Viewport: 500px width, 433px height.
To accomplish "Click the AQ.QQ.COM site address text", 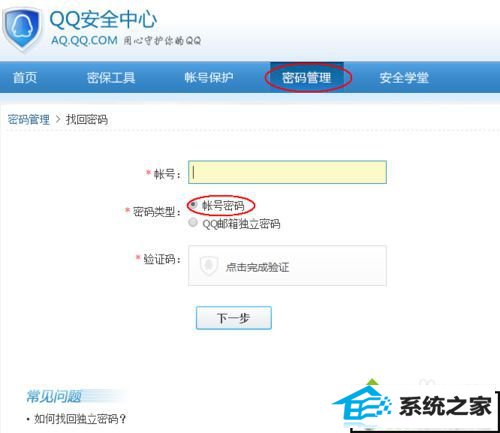I will tap(84, 41).
